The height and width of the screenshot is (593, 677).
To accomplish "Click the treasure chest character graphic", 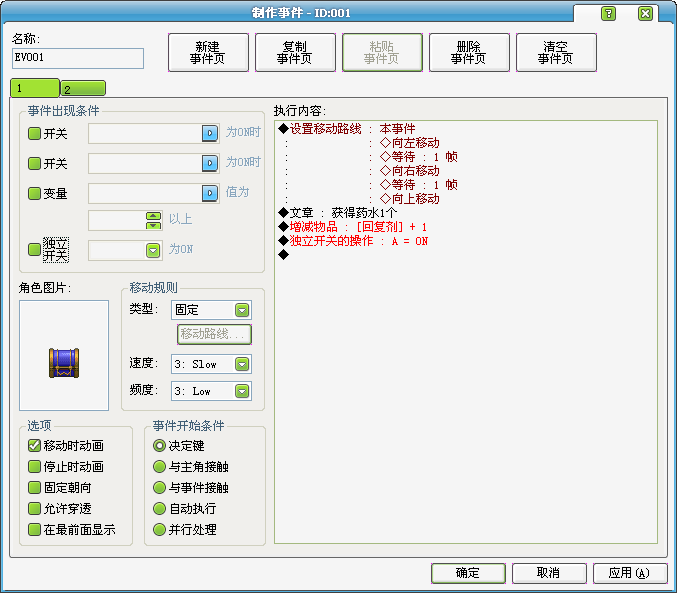I will pos(64,363).
